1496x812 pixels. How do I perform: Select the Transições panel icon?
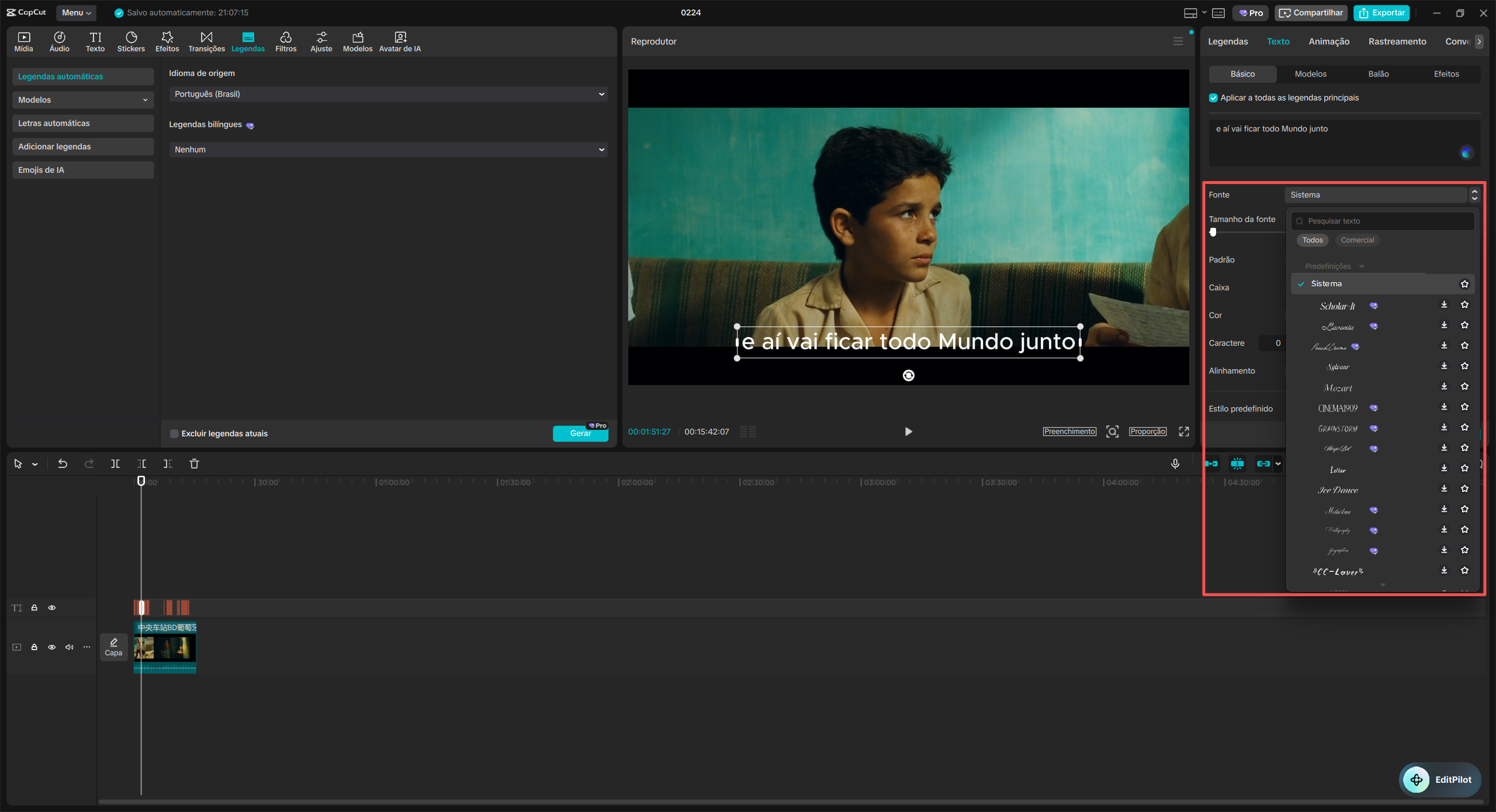pyautogui.click(x=206, y=41)
